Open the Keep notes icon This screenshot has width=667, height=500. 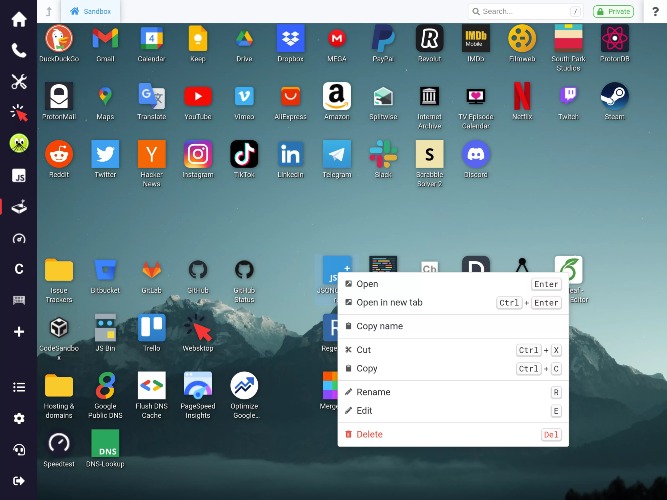click(198, 38)
